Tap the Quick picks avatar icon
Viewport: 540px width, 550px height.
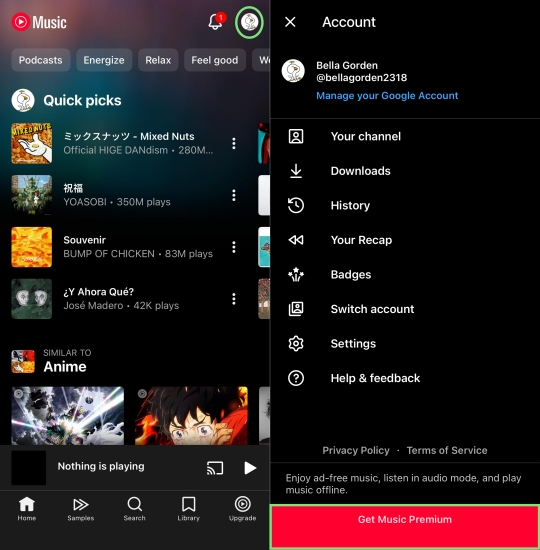23,101
